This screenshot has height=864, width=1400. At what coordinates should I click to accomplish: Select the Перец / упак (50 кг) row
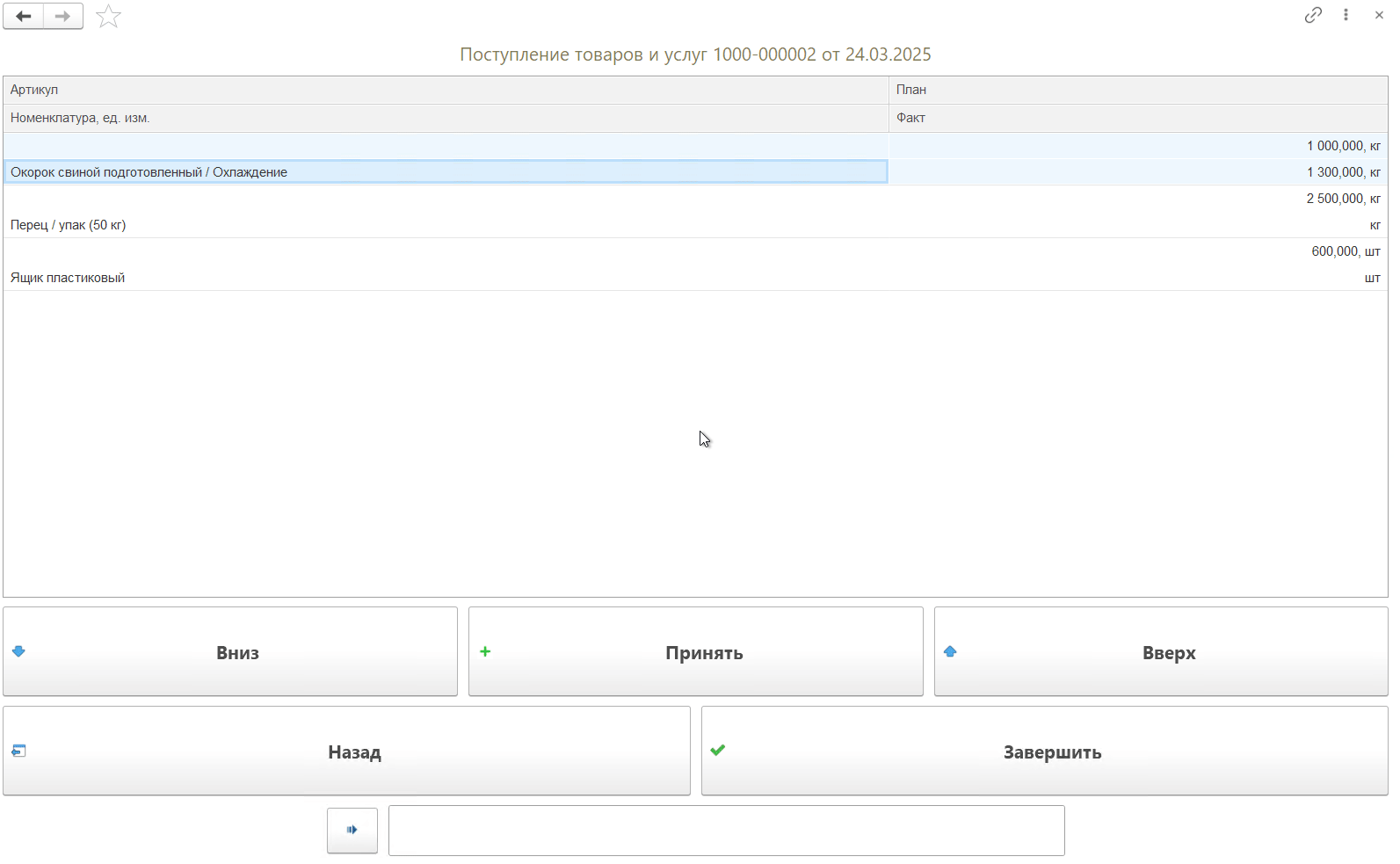445,225
